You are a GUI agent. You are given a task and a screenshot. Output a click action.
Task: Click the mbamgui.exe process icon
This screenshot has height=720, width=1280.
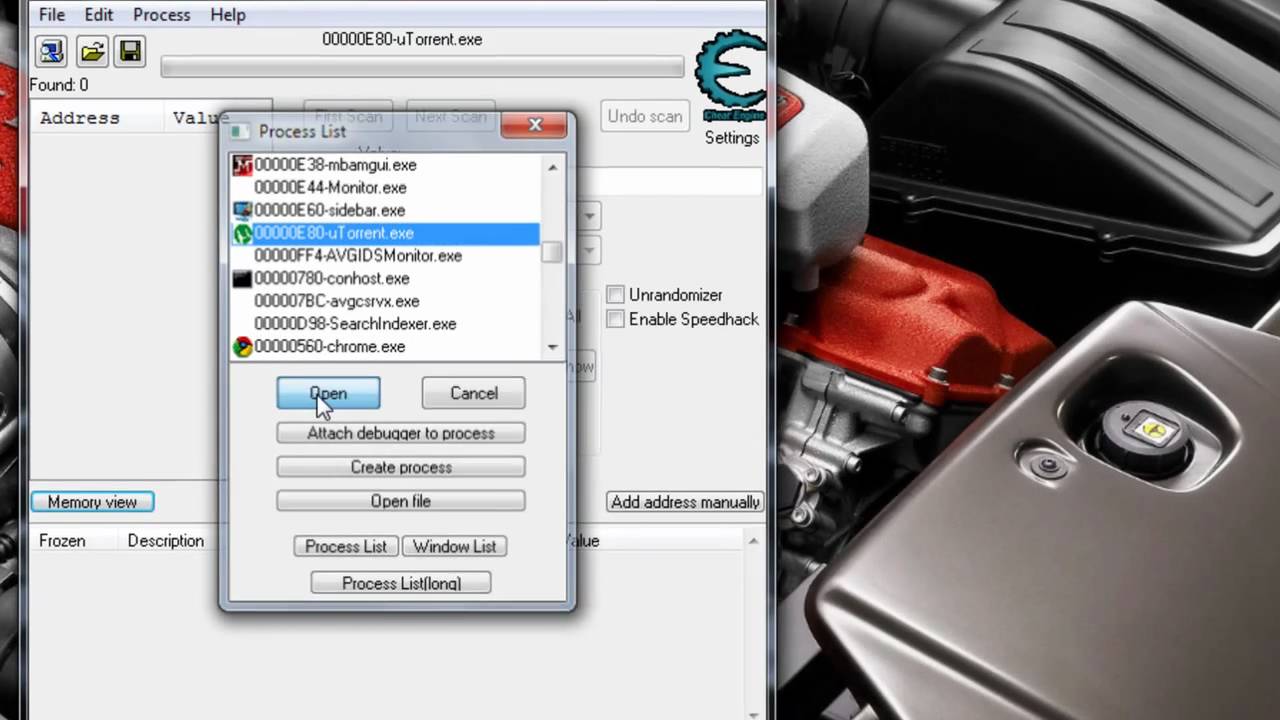tap(242, 165)
